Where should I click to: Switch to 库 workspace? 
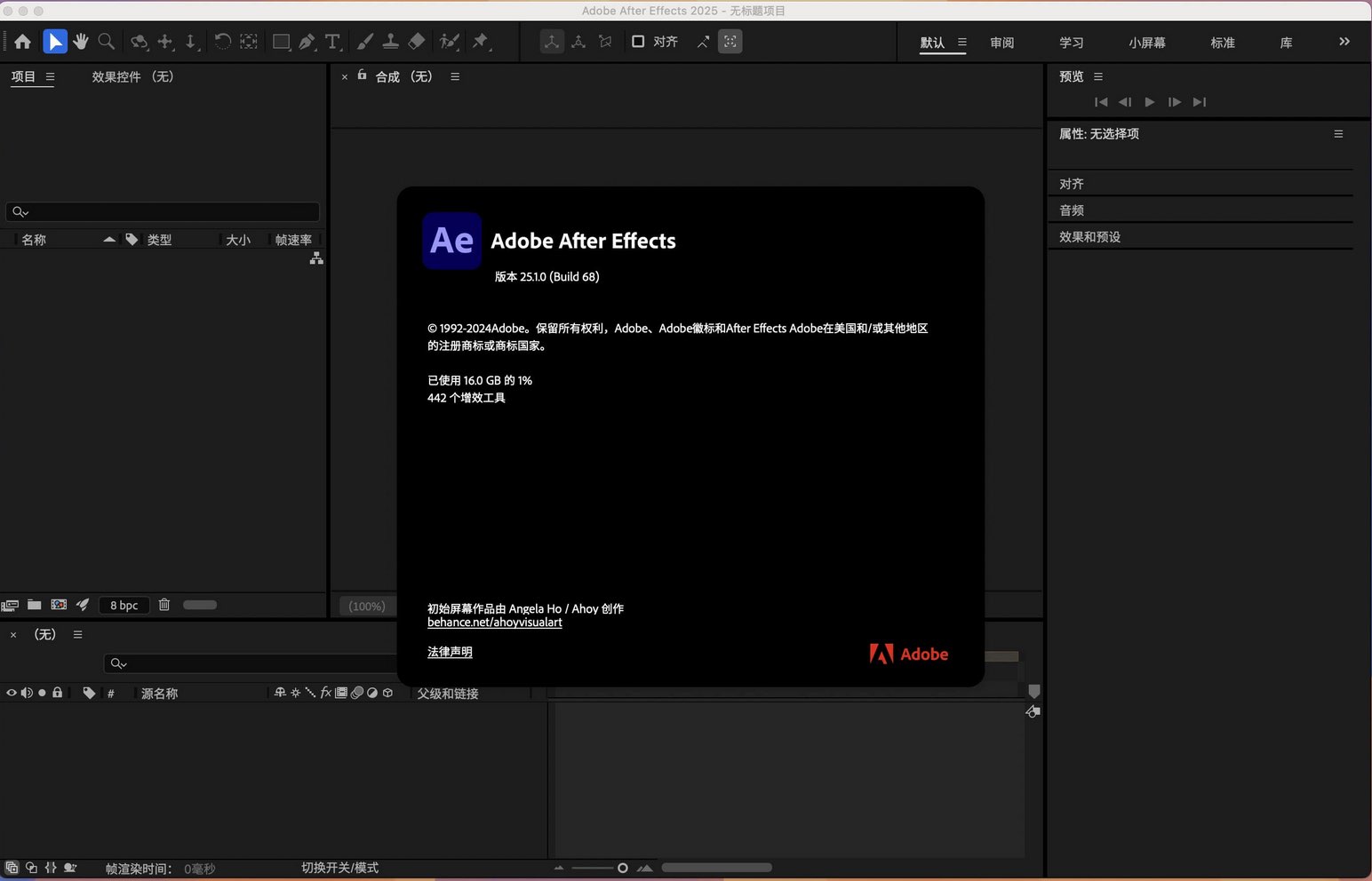(1286, 43)
